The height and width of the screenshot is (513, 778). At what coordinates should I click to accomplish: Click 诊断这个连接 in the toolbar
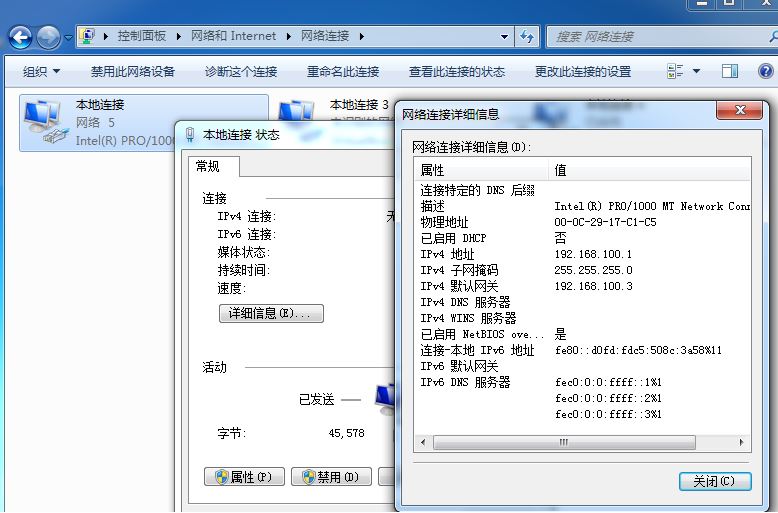[x=241, y=71]
